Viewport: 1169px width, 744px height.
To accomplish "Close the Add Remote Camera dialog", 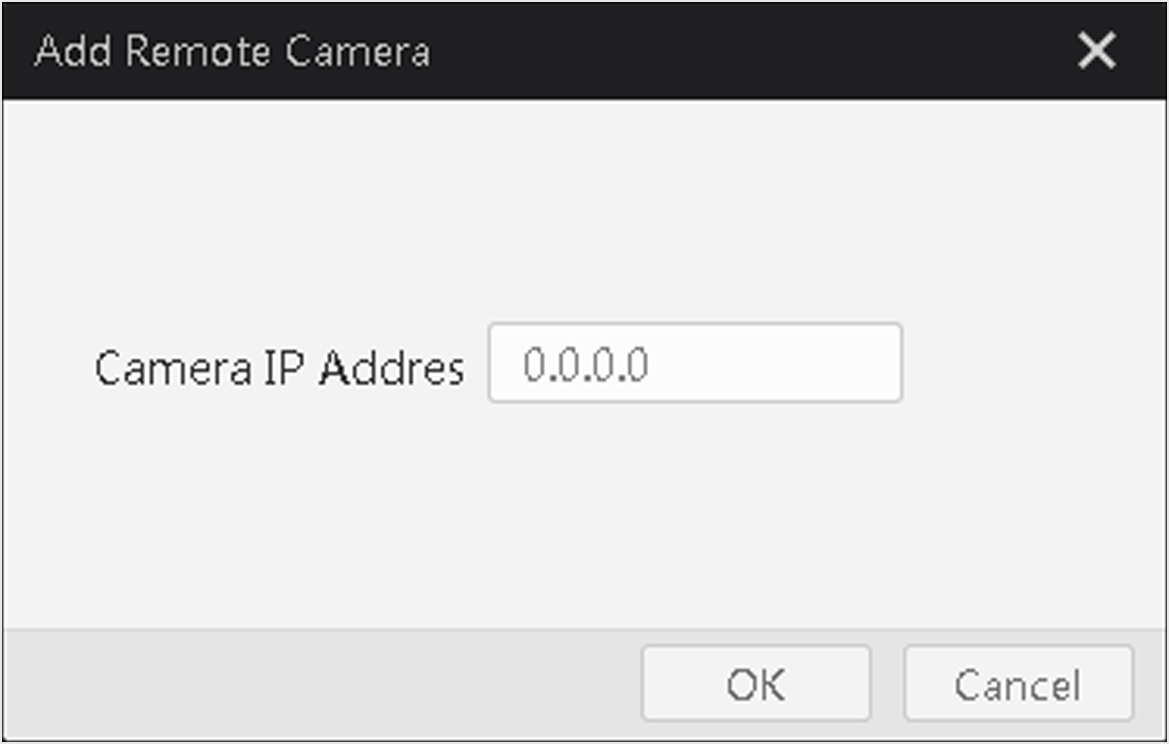I will coord(1096,51).
